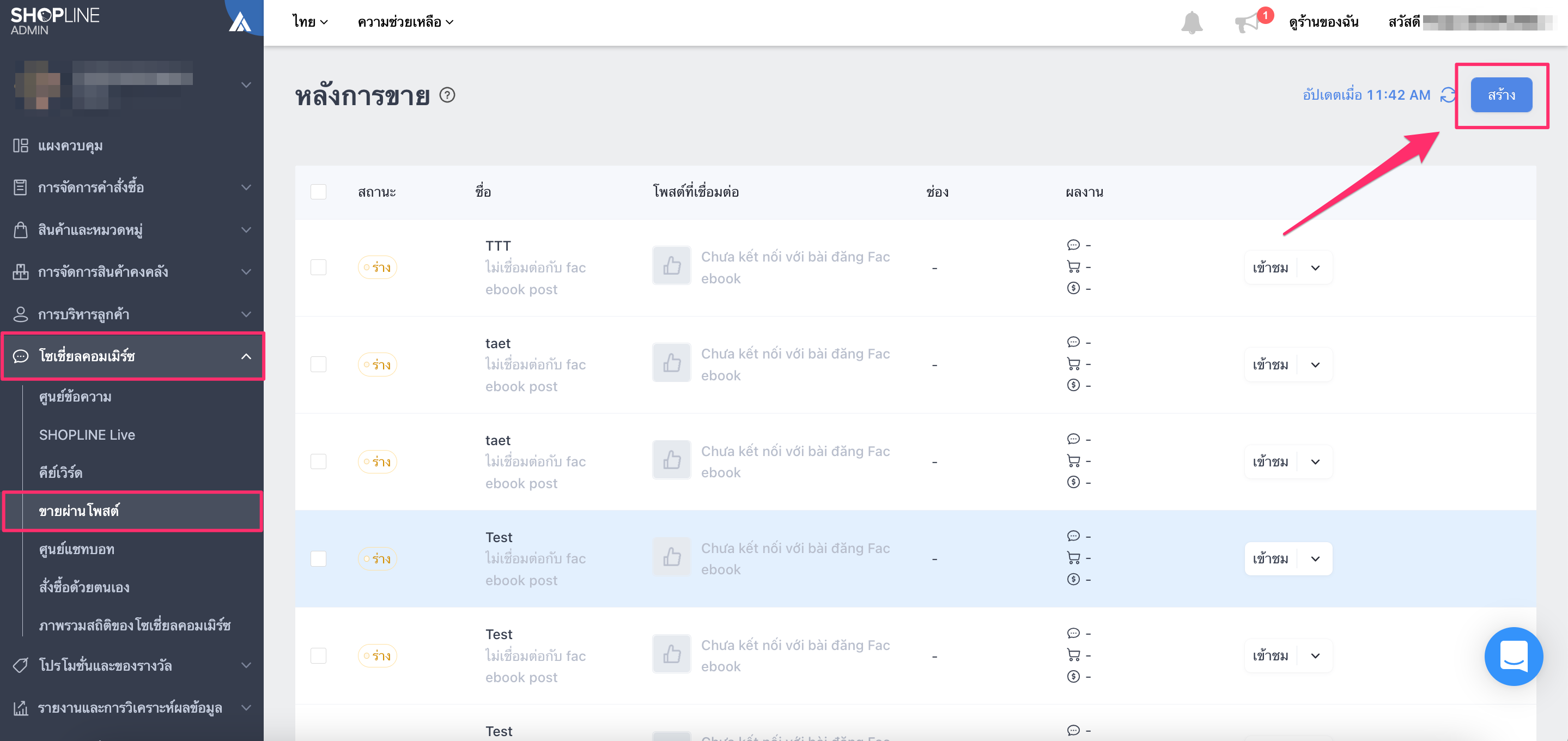Click เข้าชม button in first taet row
Image resolution: width=1568 pixels, height=741 pixels.
point(1271,365)
